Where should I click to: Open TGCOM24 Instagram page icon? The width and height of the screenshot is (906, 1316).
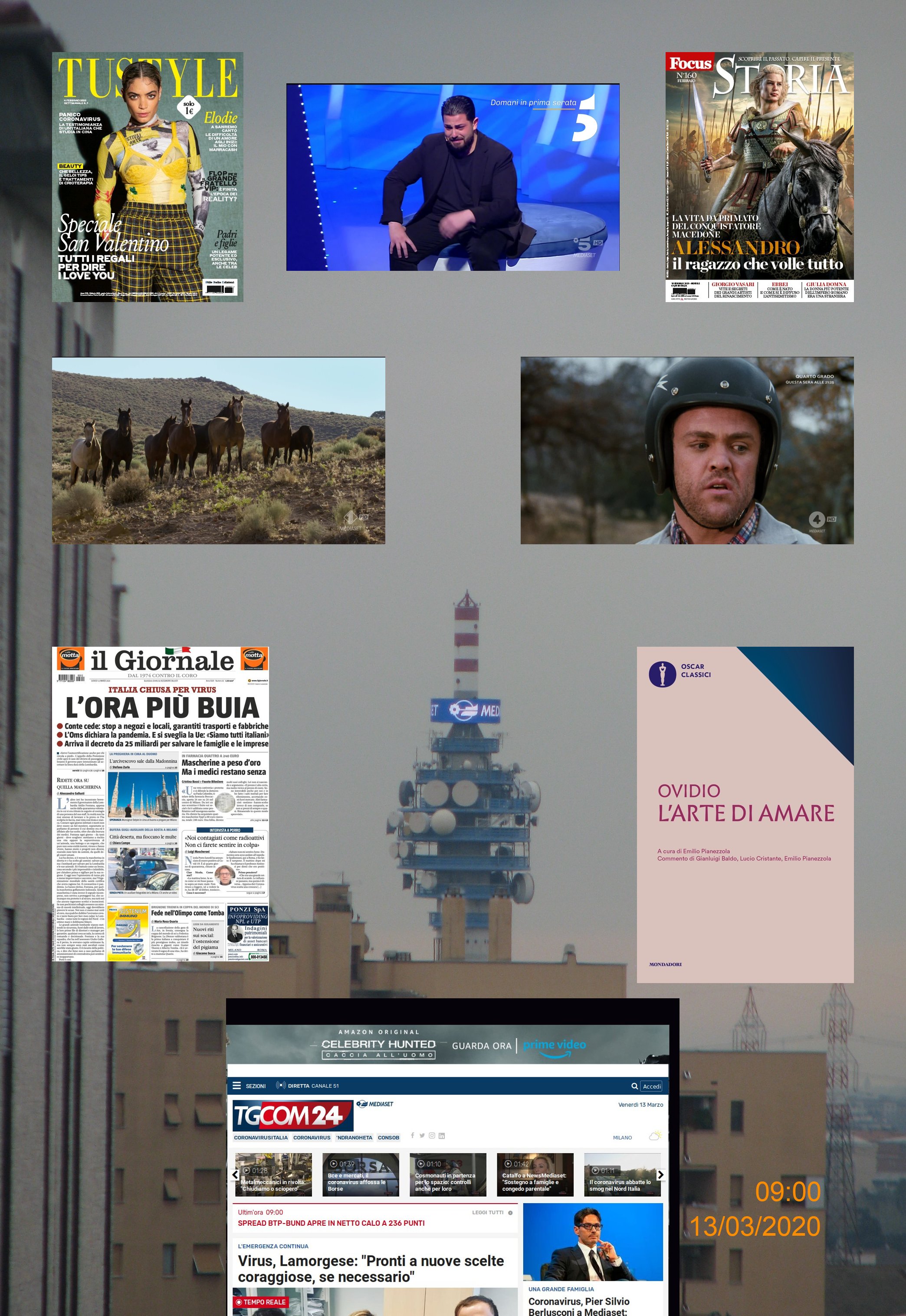click(431, 1135)
